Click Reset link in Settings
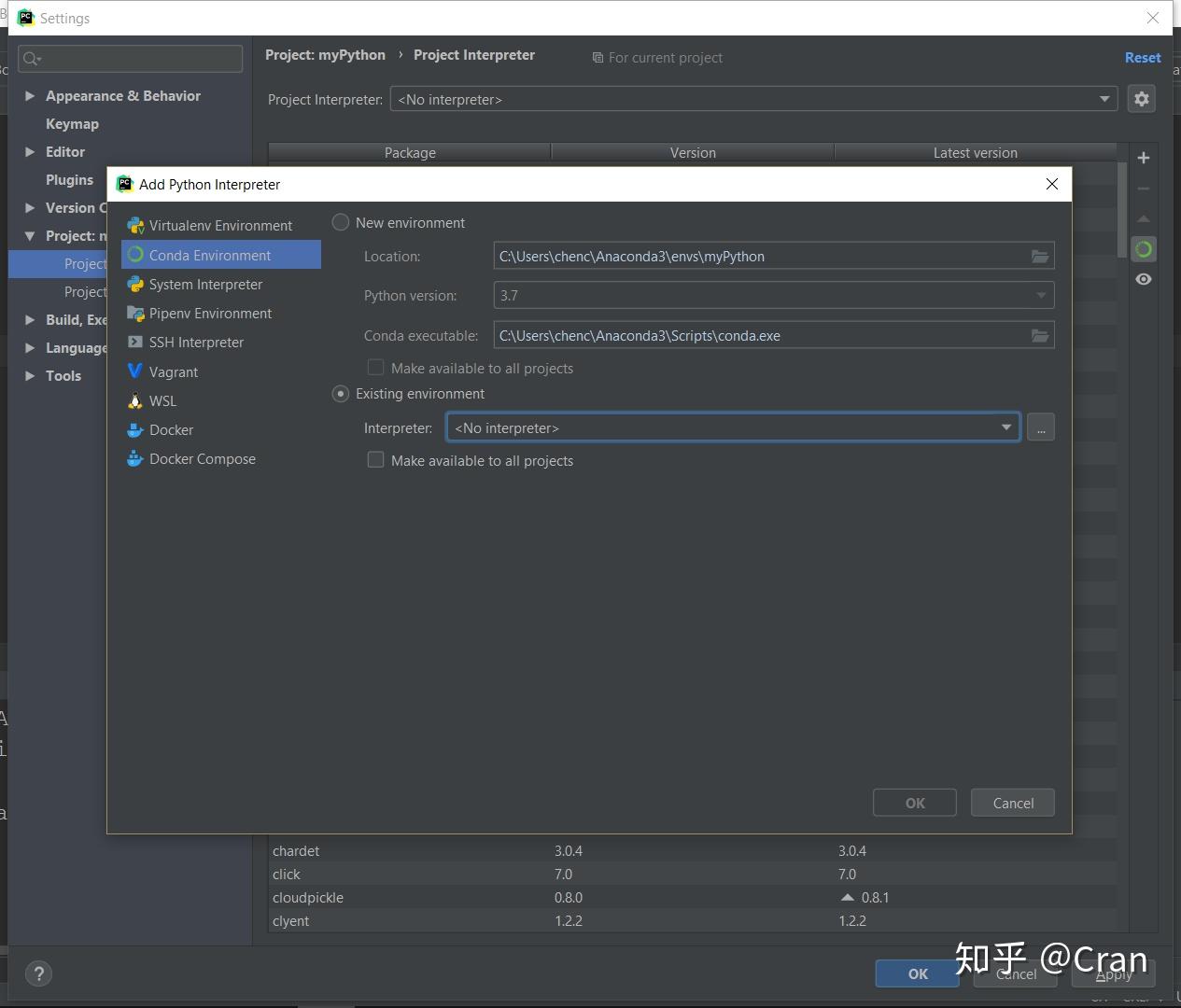Image resolution: width=1181 pixels, height=1008 pixels. (x=1143, y=57)
